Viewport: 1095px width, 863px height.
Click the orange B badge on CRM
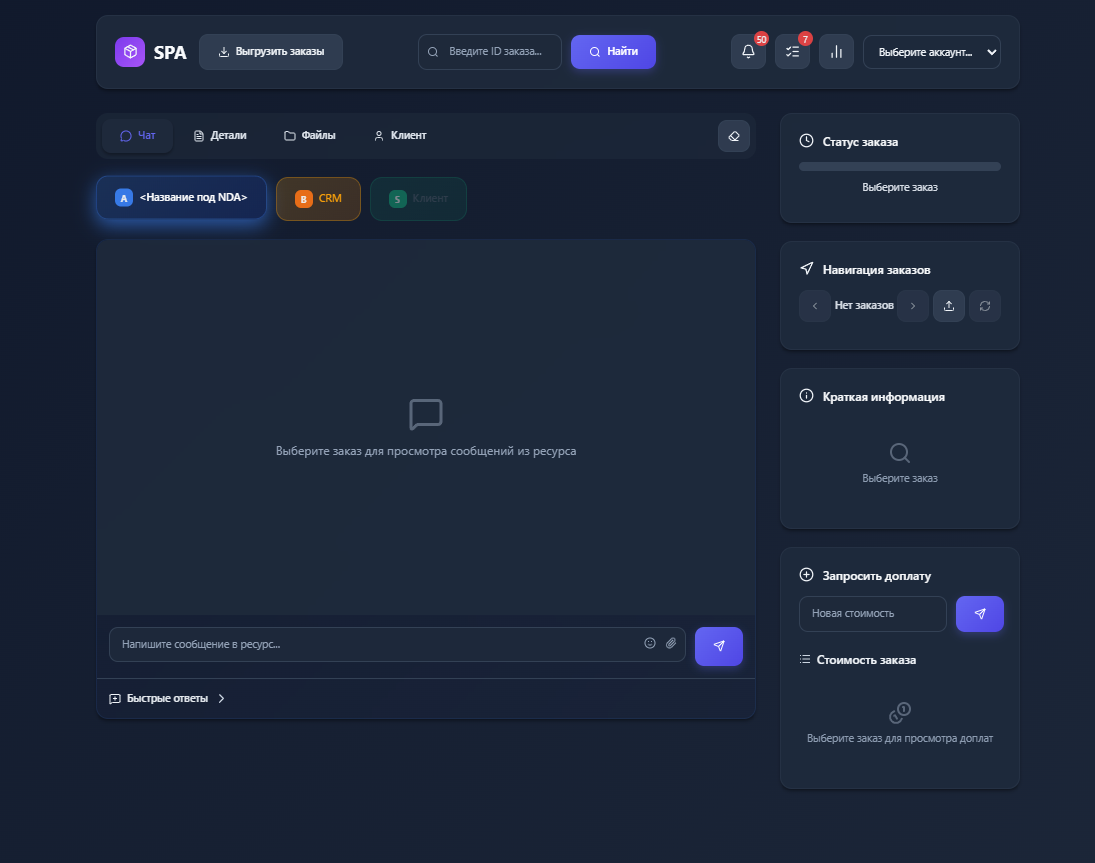[303, 199]
